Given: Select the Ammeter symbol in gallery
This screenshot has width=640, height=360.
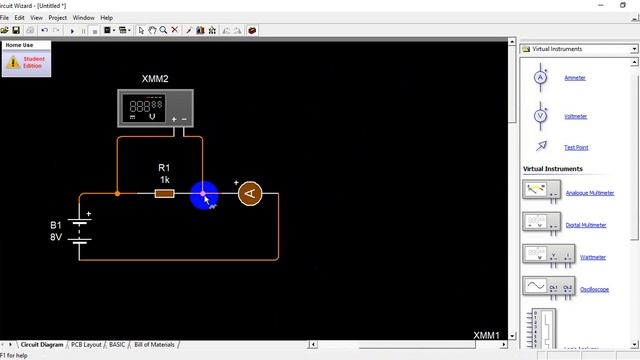Looking at the screenshot, I should tap(541, 78).
